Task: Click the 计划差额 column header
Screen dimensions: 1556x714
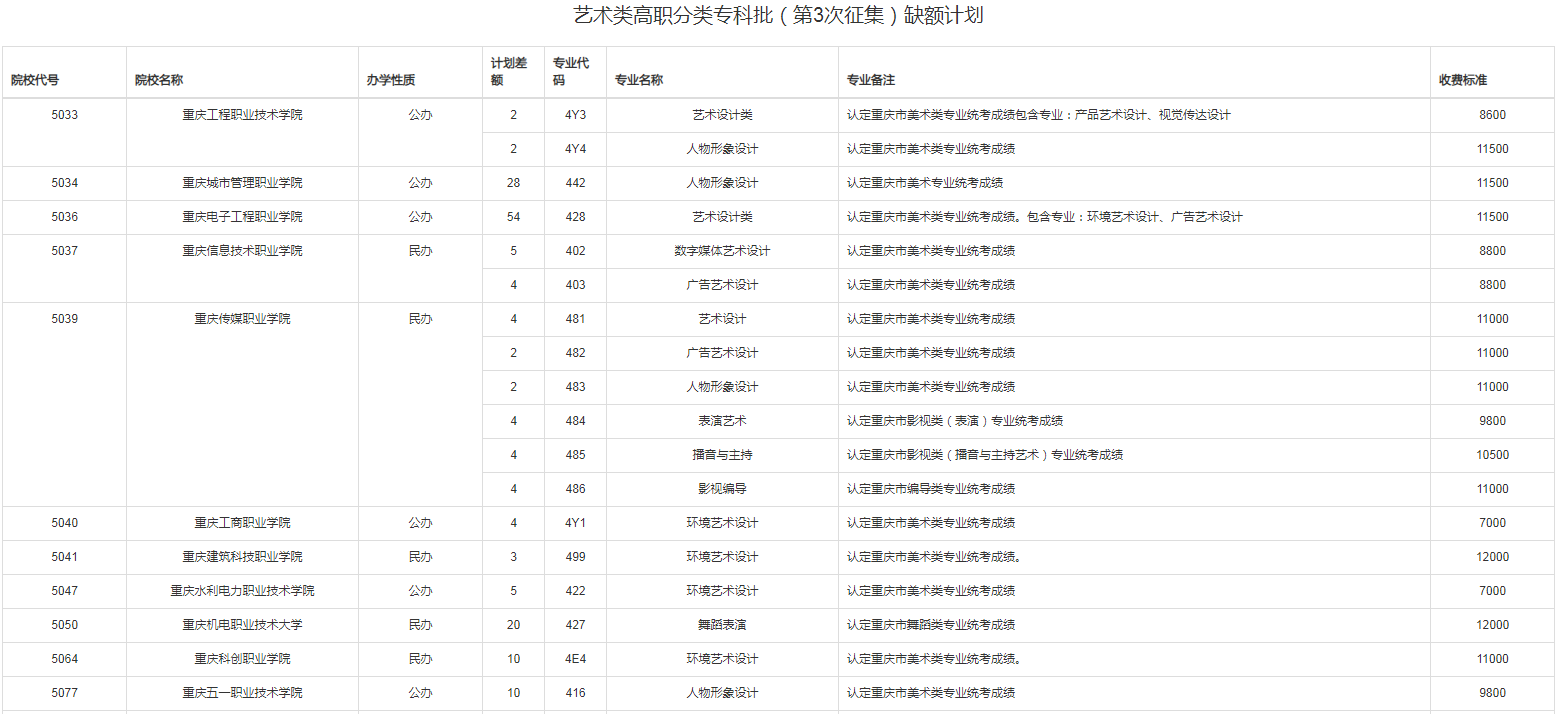Action: coord(508,72)
